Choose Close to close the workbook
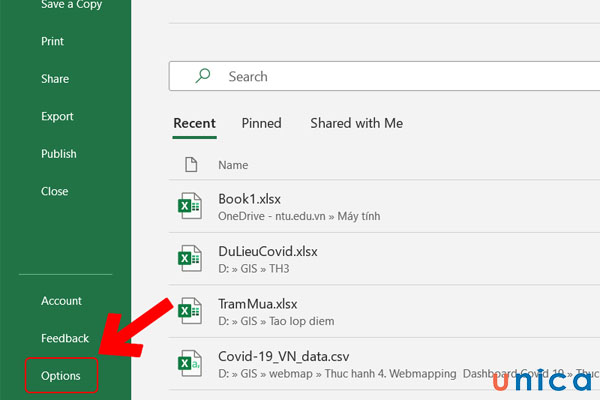The width and height of the screenshot is (600, 400). click(x=54, y=191)
